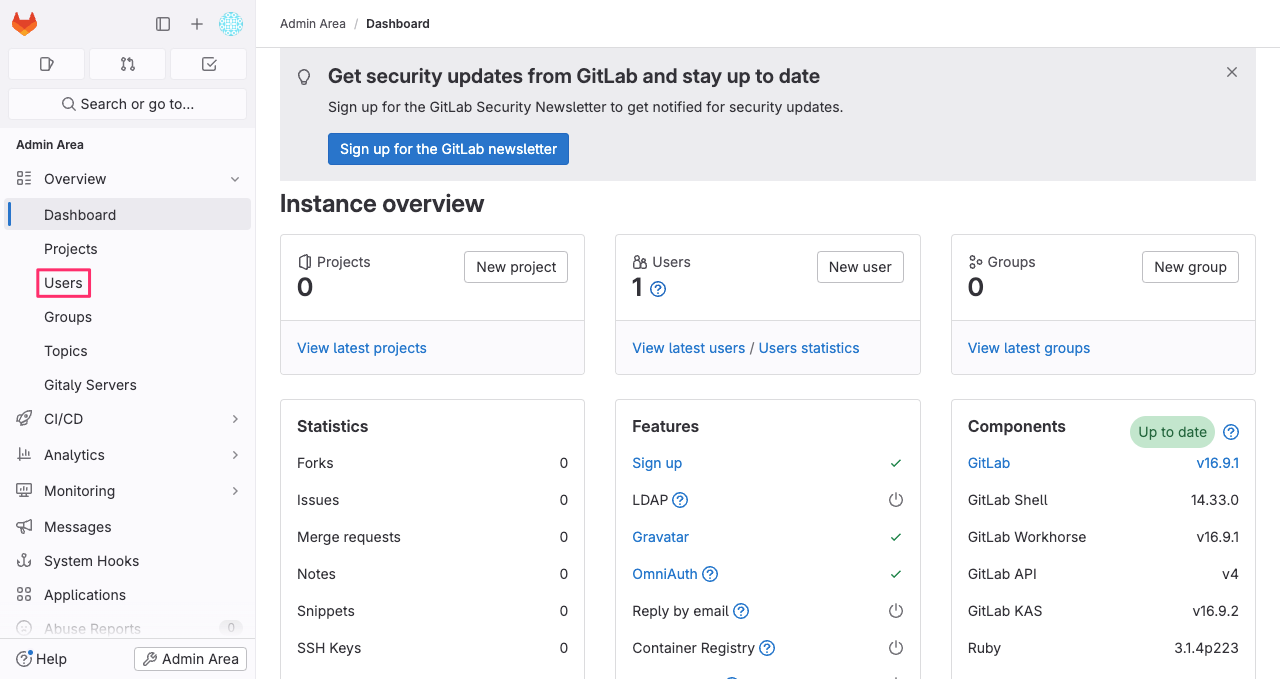Image resolution: width=1280 pixels, height=679 pixels.
Task: Click the Up to date badge
Action: pos(1172,432)
